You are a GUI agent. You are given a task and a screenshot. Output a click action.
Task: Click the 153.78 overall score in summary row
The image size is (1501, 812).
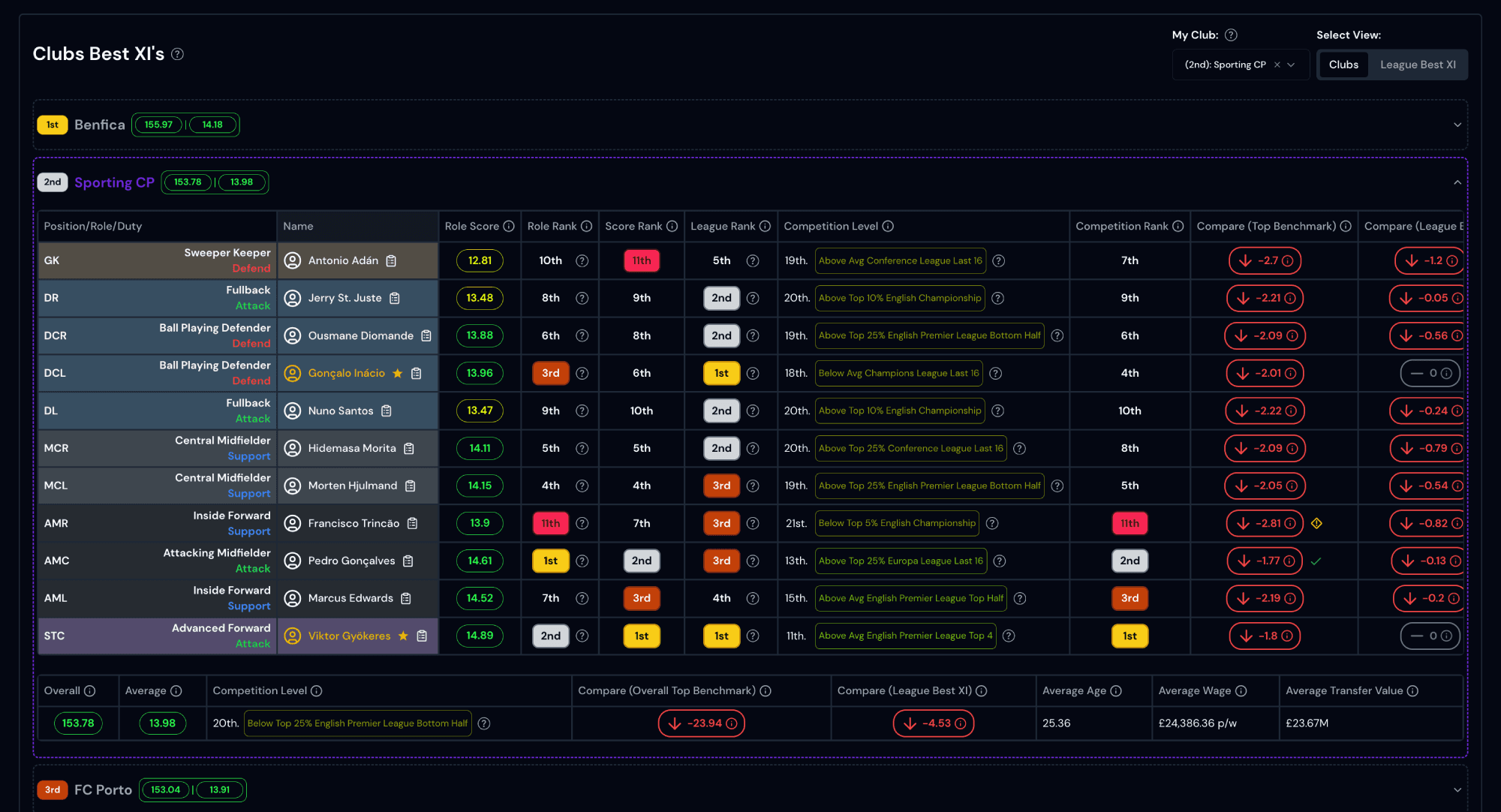[x=78, y=723]
